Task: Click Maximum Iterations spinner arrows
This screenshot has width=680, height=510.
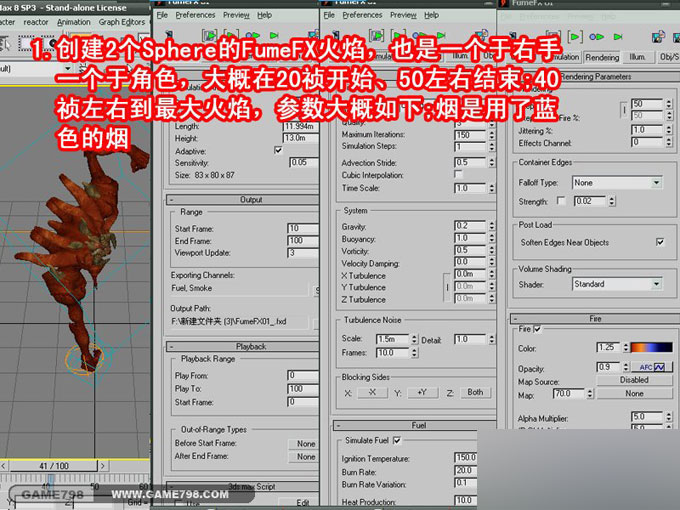Action: coord(491,135)
